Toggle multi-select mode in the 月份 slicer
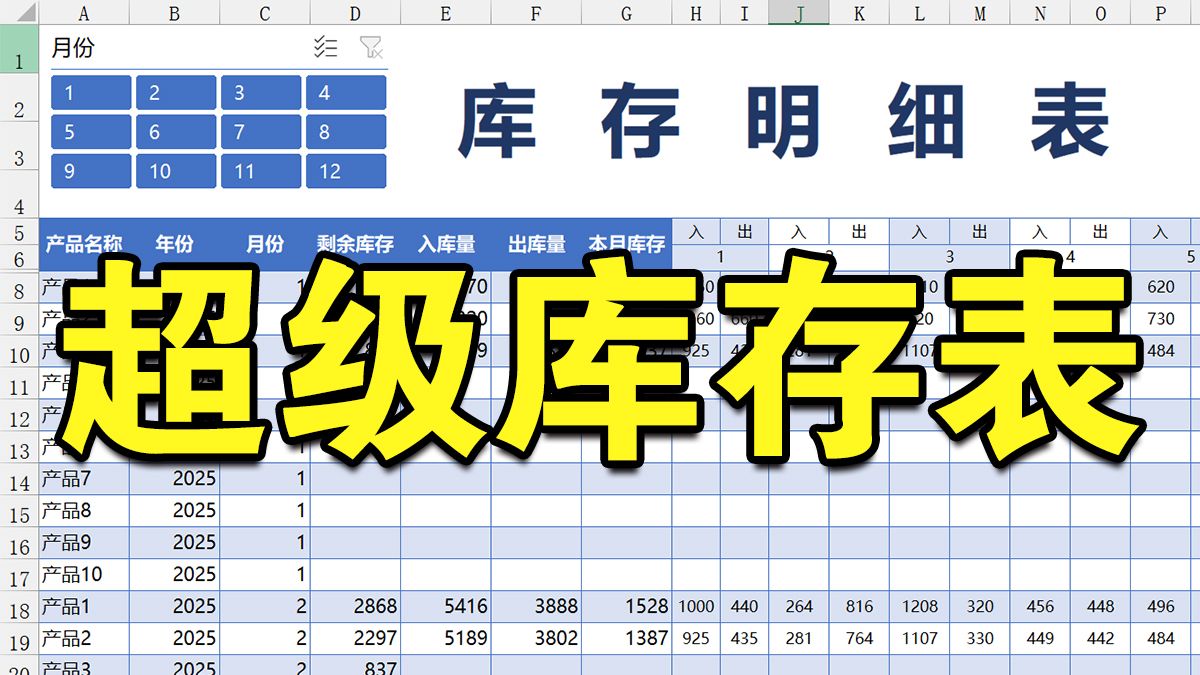1200x675 pixels. pyautogui.click(x=325, y=46)
